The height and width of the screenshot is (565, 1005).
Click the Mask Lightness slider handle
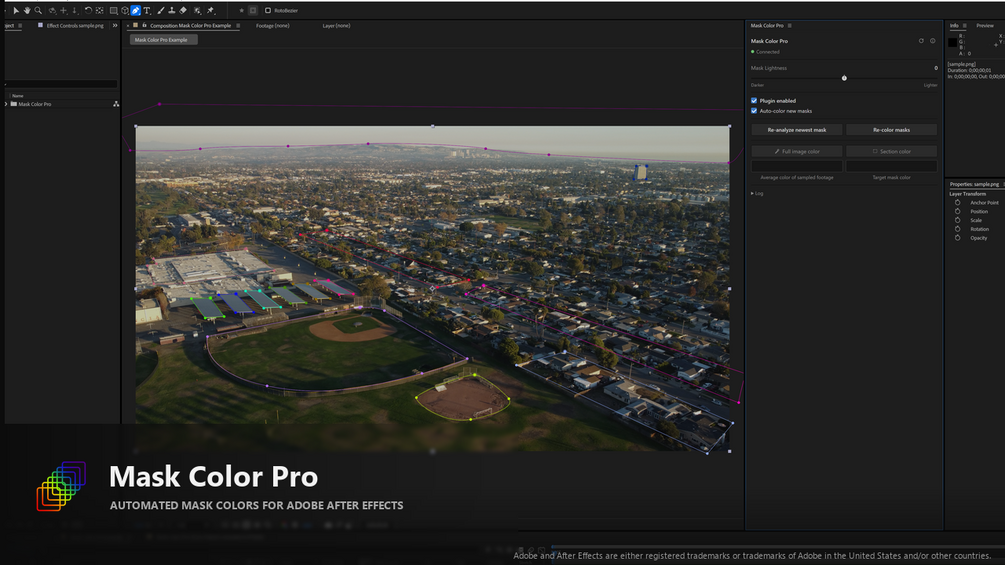pos(844,78)
